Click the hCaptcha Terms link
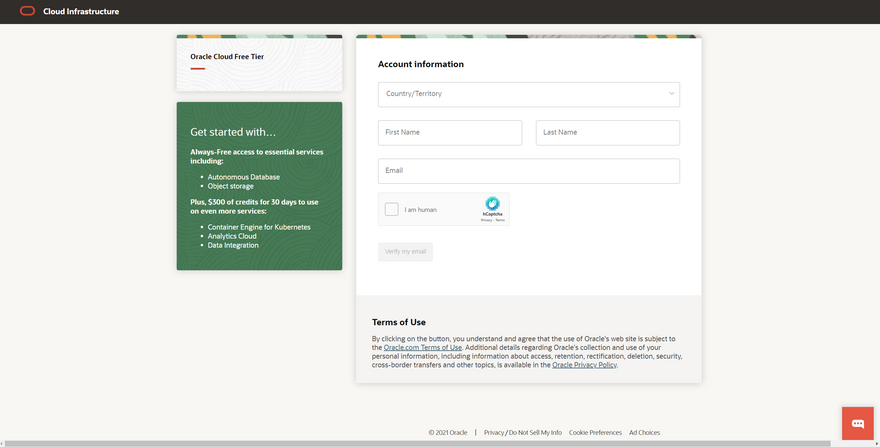This screenshot has width=880, height=447. 500,219
